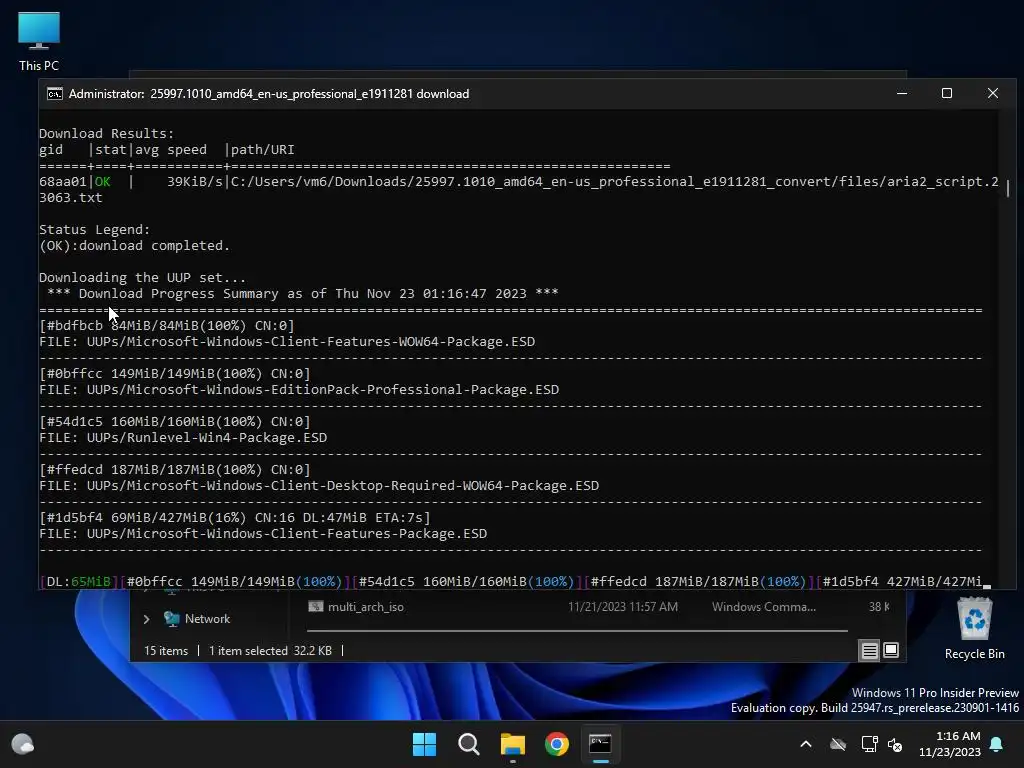Click the command prompt vertical scrollbar thumb
This screenshot has width=1024, height=768.
(x=1008, y=190)
